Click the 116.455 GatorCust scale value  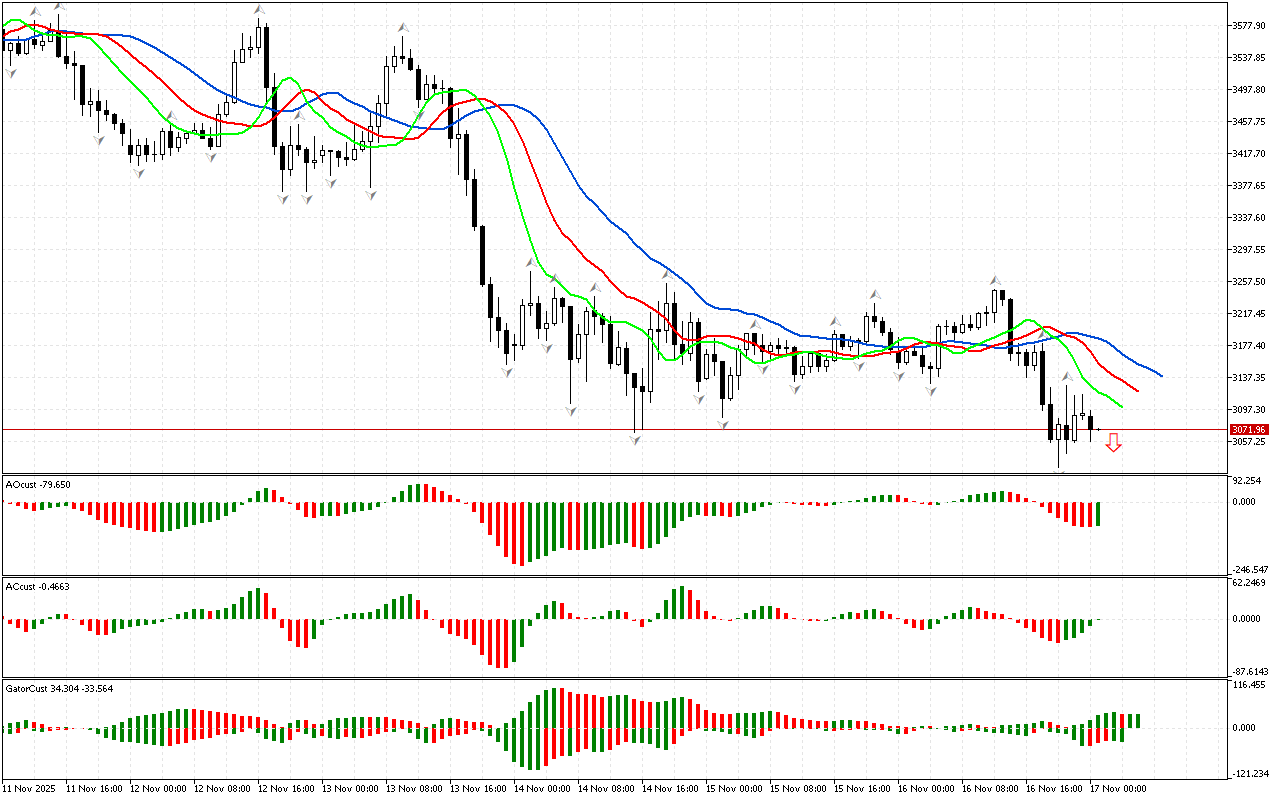1250,686
